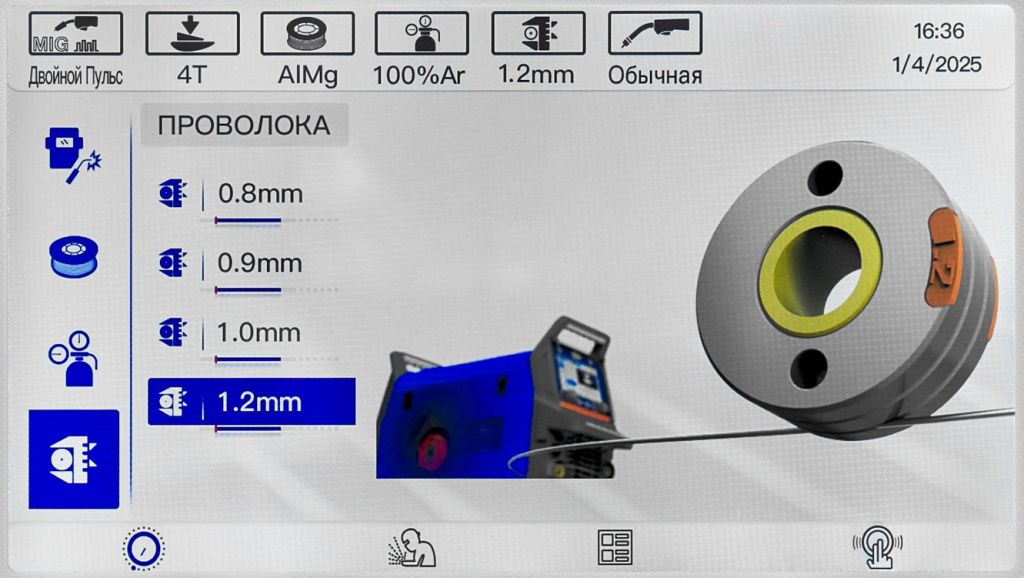Choose the 1.0mm wire diameter option

tap(251, 332)
